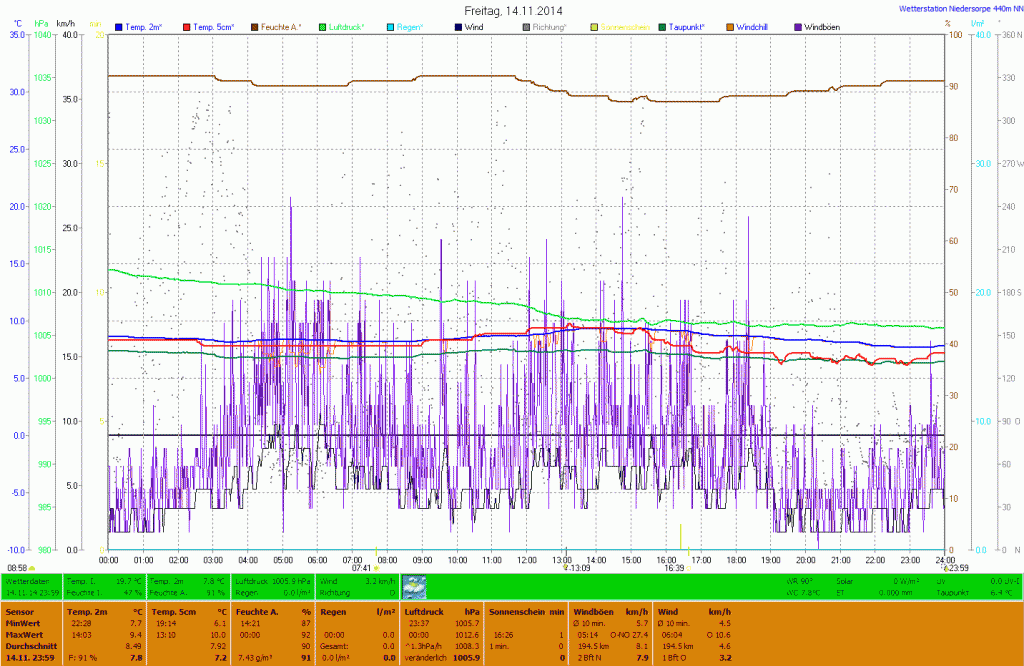1024x666 pixels.
Task: Click the teal Taupunkt legend square
Action: (x=664, y=25)
